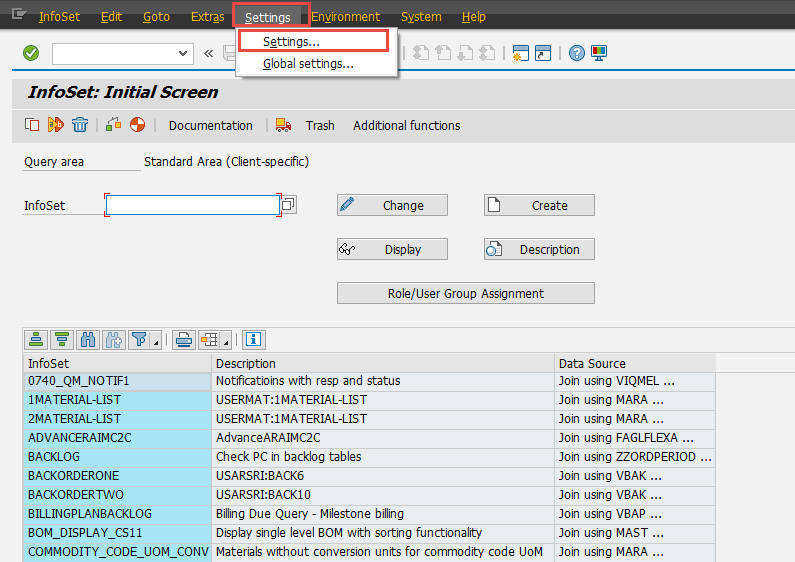795x562 pixels.
Task: Open the command field dropdown arrow
Action: tap(183, 54)
